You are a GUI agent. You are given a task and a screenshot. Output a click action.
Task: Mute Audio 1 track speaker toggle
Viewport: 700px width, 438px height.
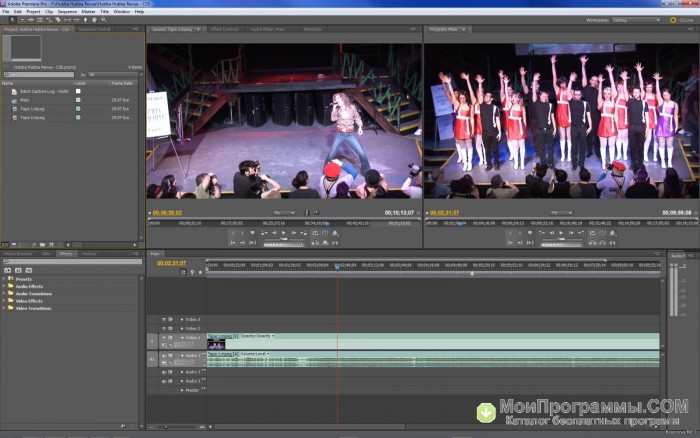tap(162, 355)
